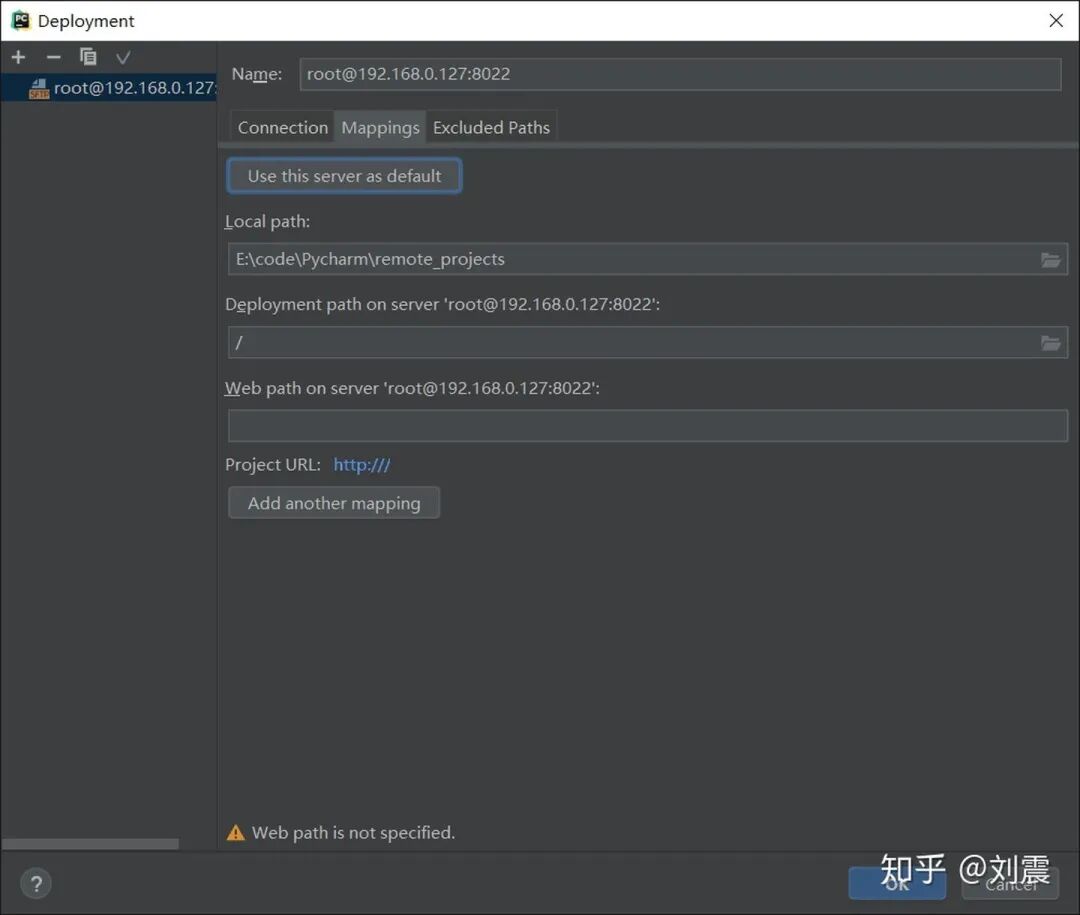The height and width of the screenshot is (915, 1080).
Task: Mark server as default using checkmark icon
Action: coord(123,57)
